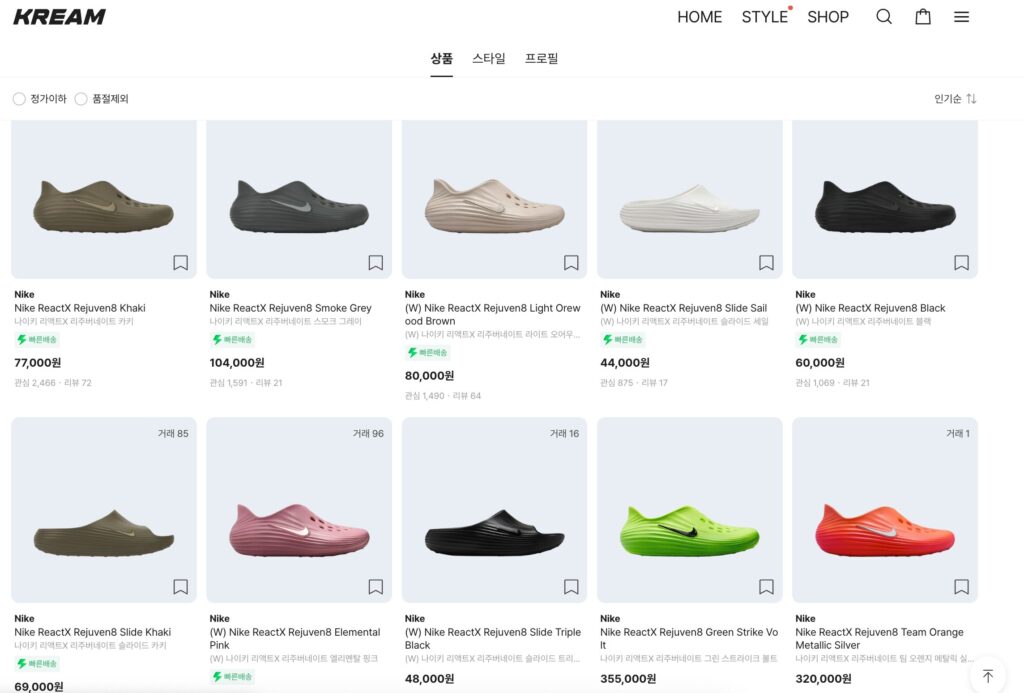The width and height of the screenshot is (1024, 693).
Task: Click the 355,000원 price
Action: (x=628, y=679)
